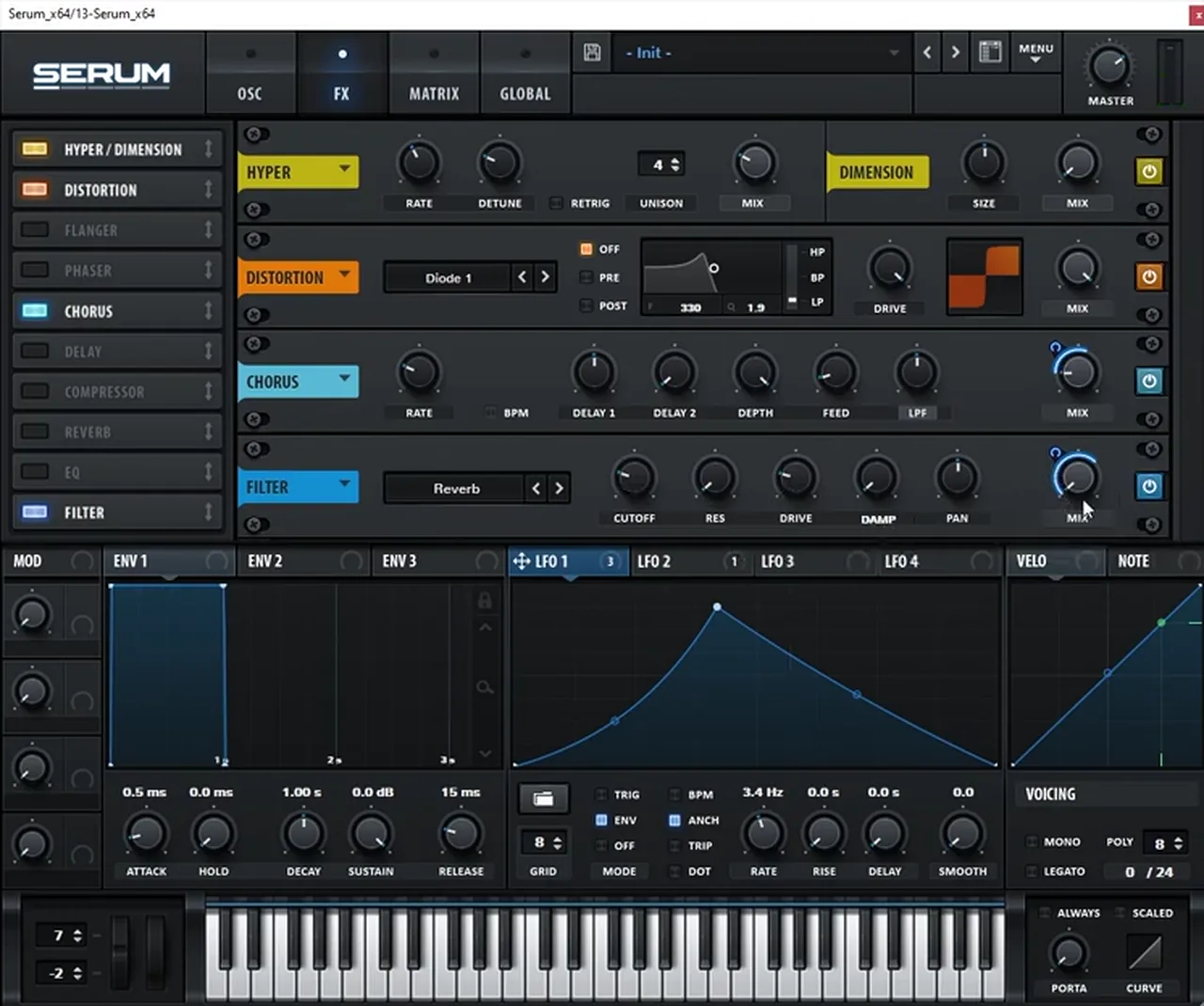Click the reorder handle on the Filter row
Image resolution: width=1204 pixels, height=1006 pixels.
pyautogui.click(x=209, y=512)
